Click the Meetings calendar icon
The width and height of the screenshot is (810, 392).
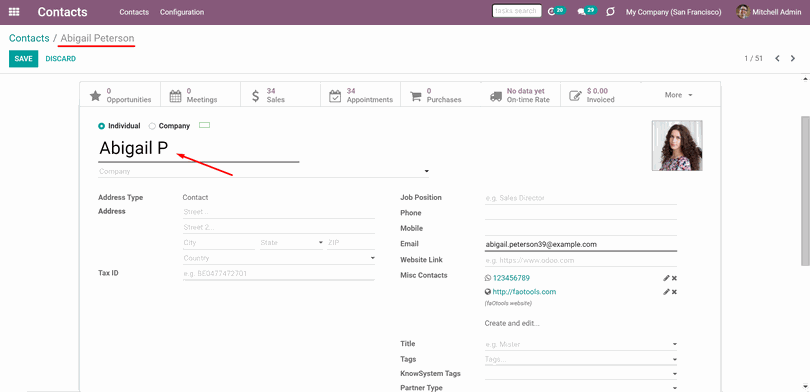(x=176, y=96)
